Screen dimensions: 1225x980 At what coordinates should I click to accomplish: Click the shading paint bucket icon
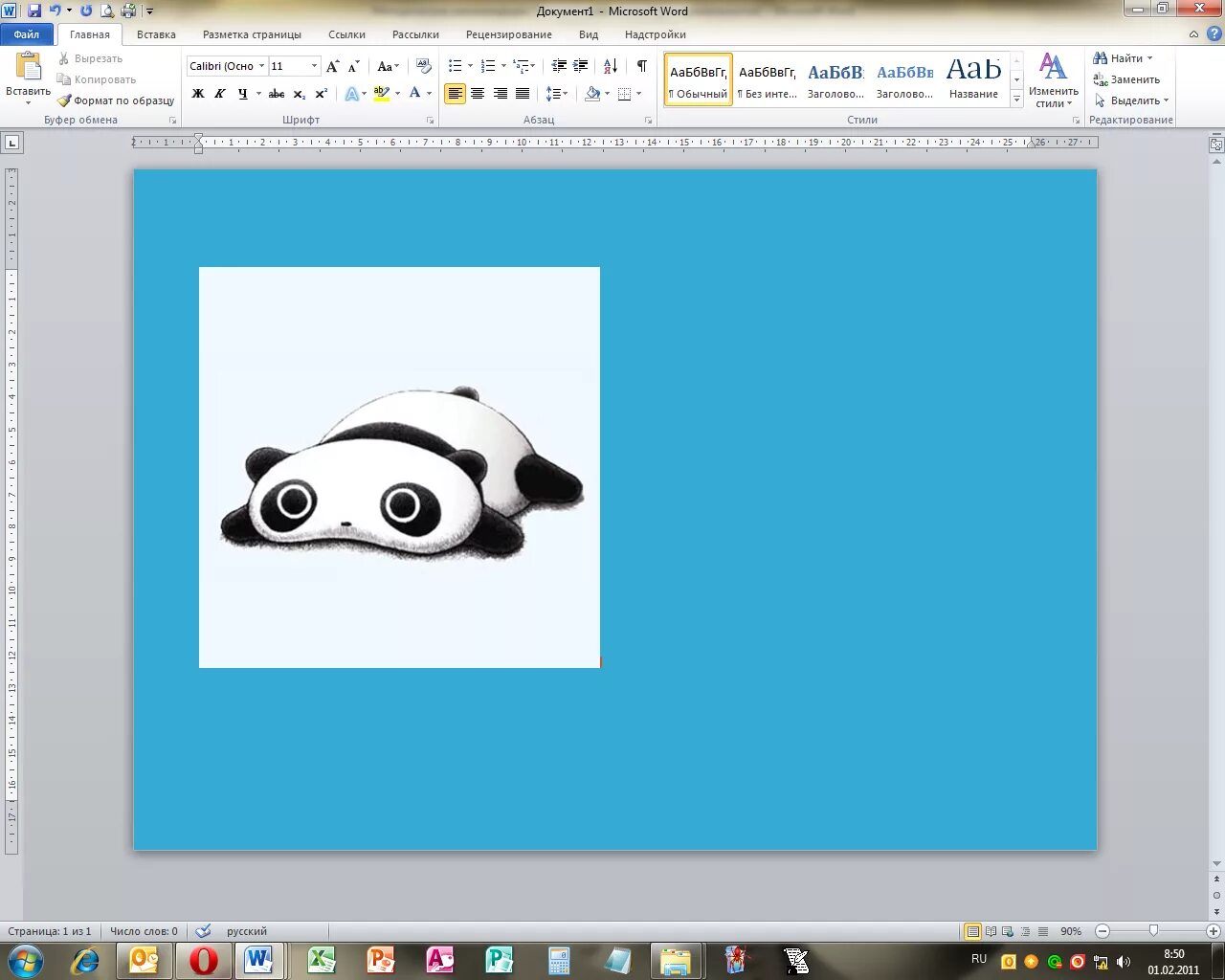(592, 93)
